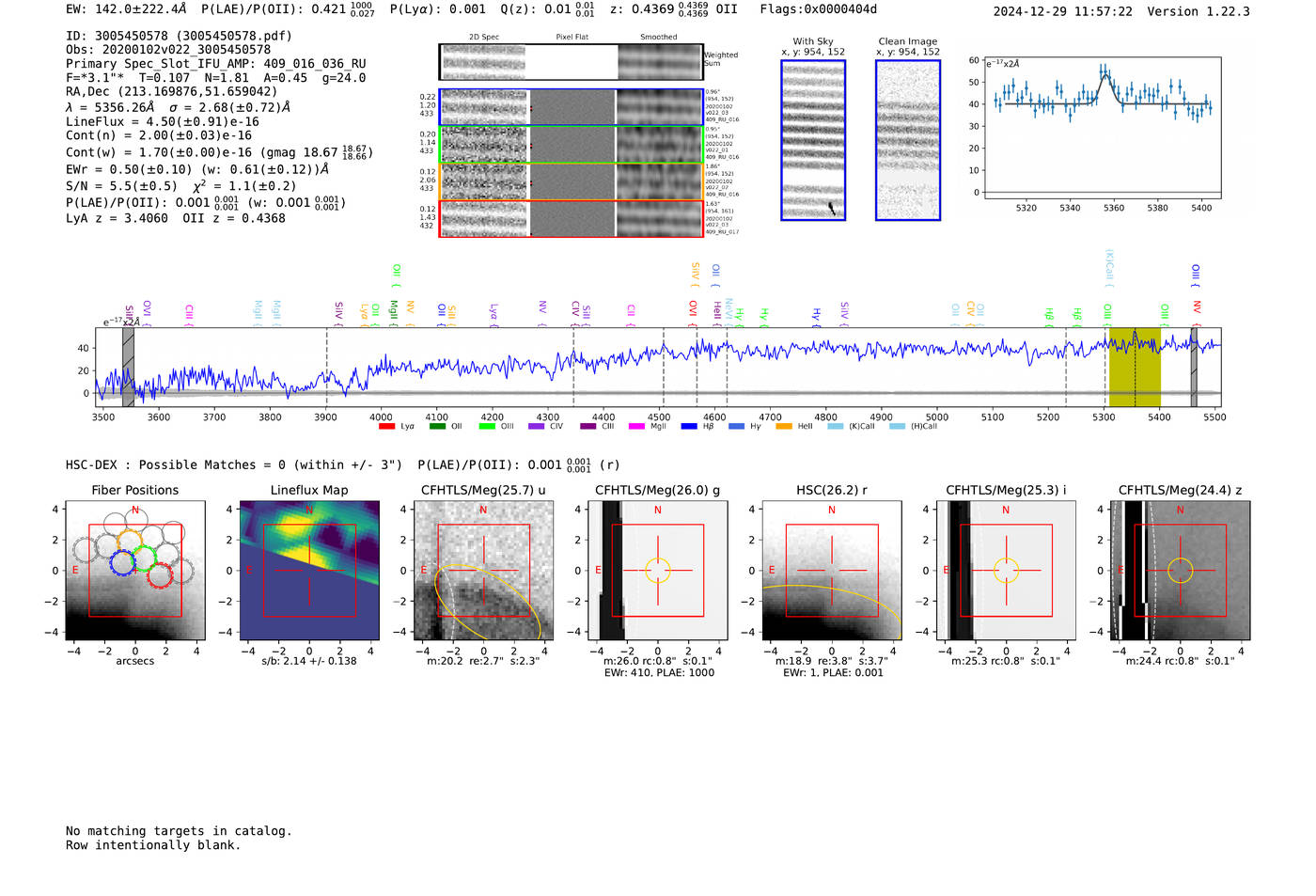This screenshot has height=896, width=1316.
Task: Click the hatched gray region near 5460 Å
Action: (x=1194, y=367)
